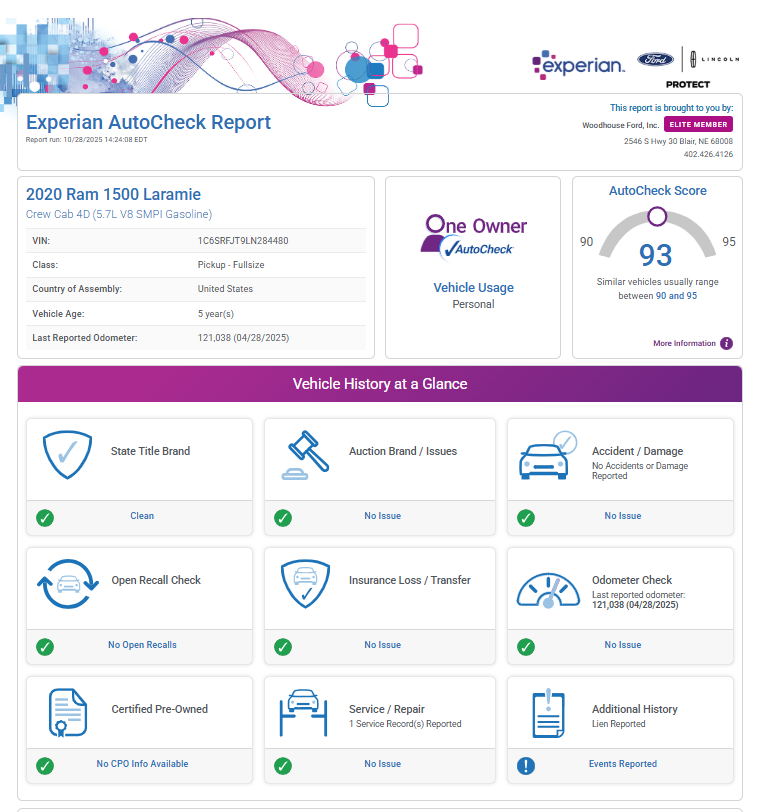Click the State Title Brand shield icon

coord(68,456)
